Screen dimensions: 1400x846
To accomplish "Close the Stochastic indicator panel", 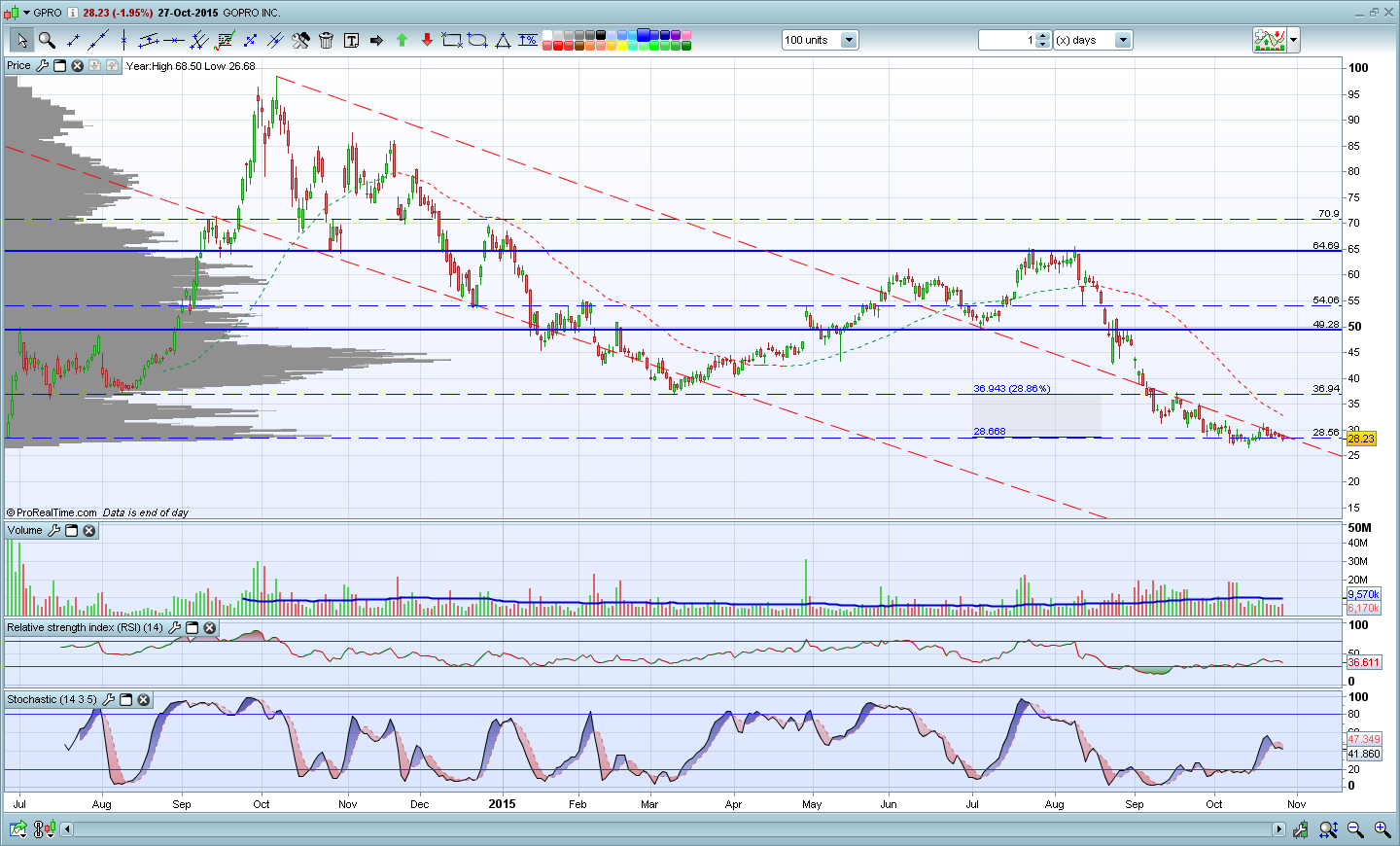I will pos(144,699).
